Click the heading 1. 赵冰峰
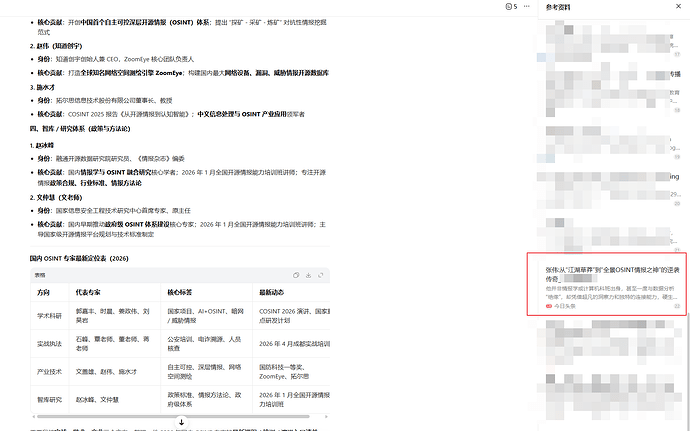 pos(42,145)
